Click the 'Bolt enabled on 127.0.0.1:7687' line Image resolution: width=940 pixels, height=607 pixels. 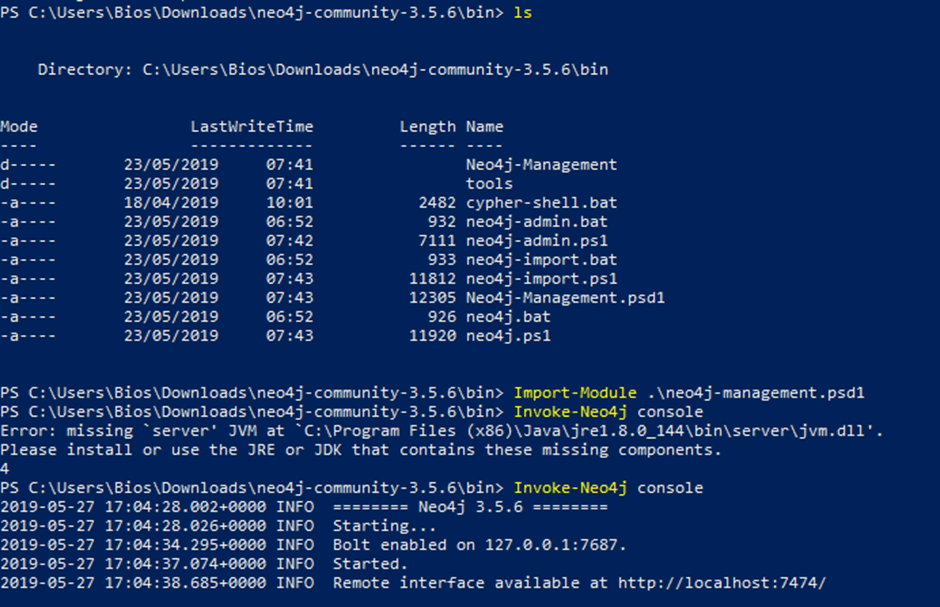pyautogui.click(x=313, y=545)
